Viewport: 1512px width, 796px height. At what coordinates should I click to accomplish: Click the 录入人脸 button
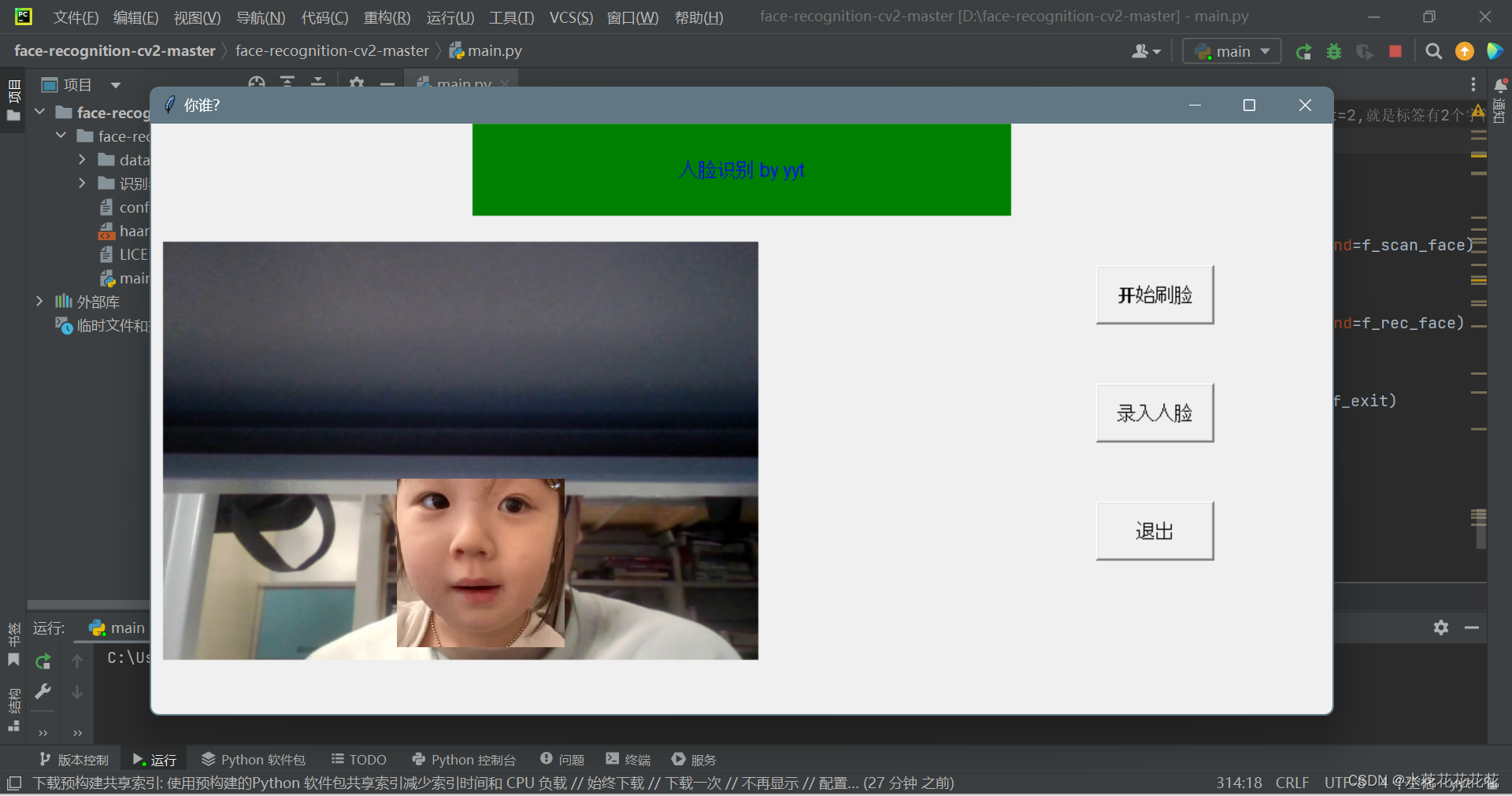[1154, 413]
